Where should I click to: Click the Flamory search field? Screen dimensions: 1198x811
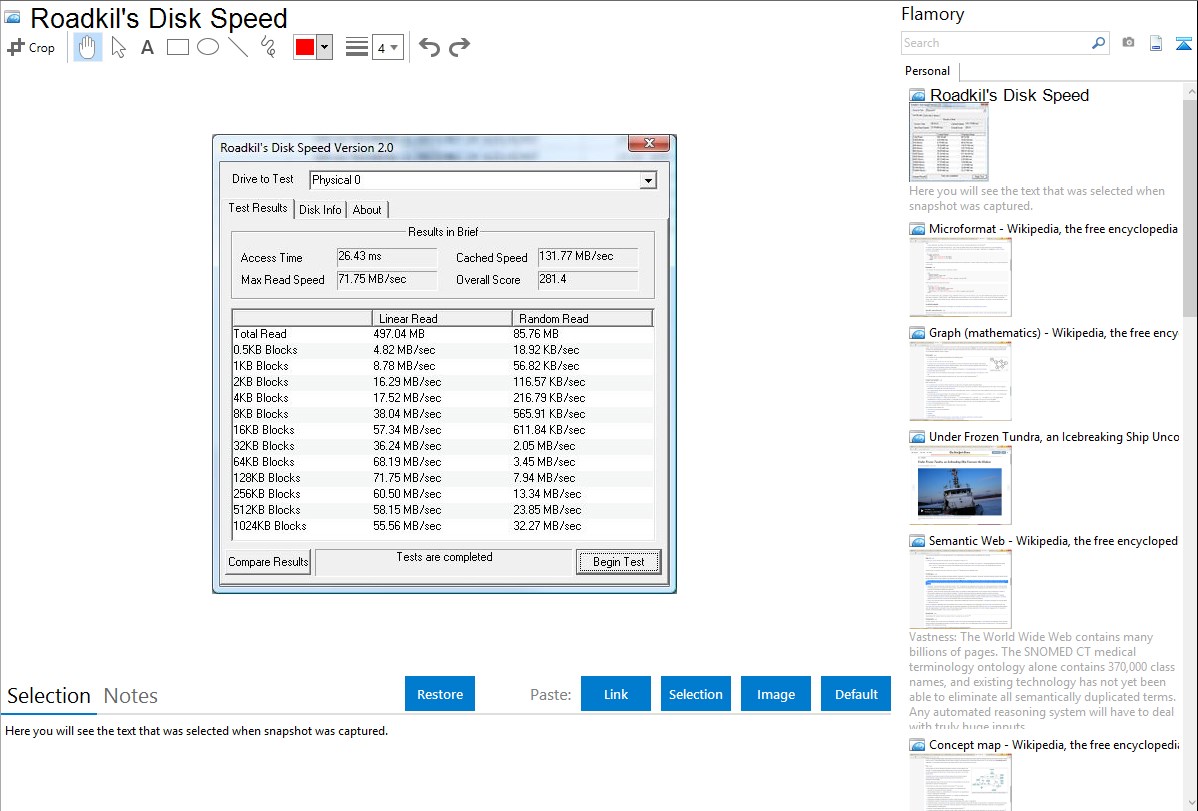[x=996, y=43]
